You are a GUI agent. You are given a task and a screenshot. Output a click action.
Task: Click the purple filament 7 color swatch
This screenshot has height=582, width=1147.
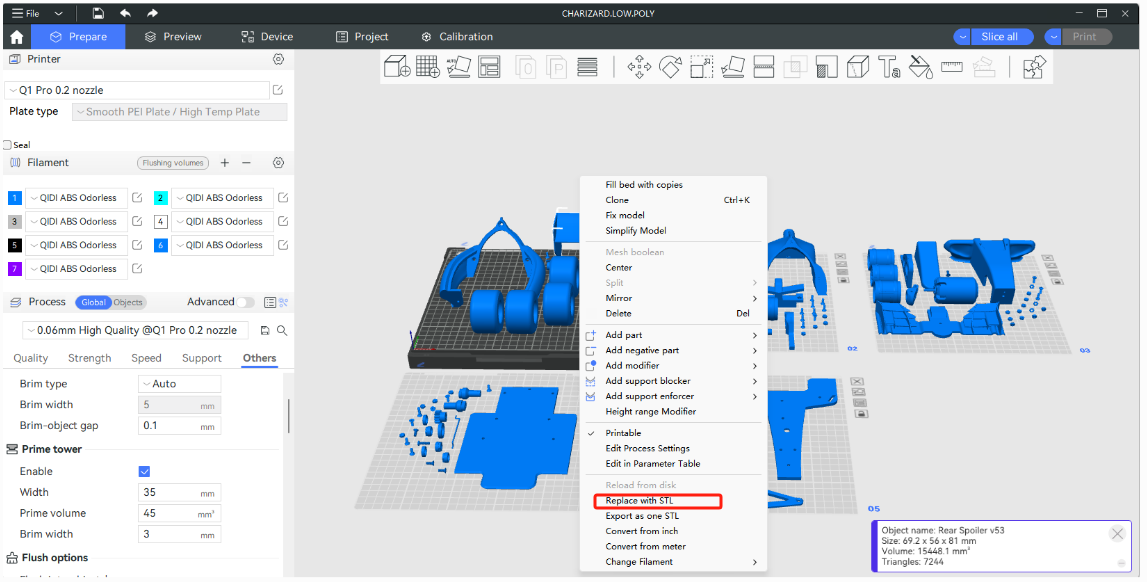tap(14, 269)
